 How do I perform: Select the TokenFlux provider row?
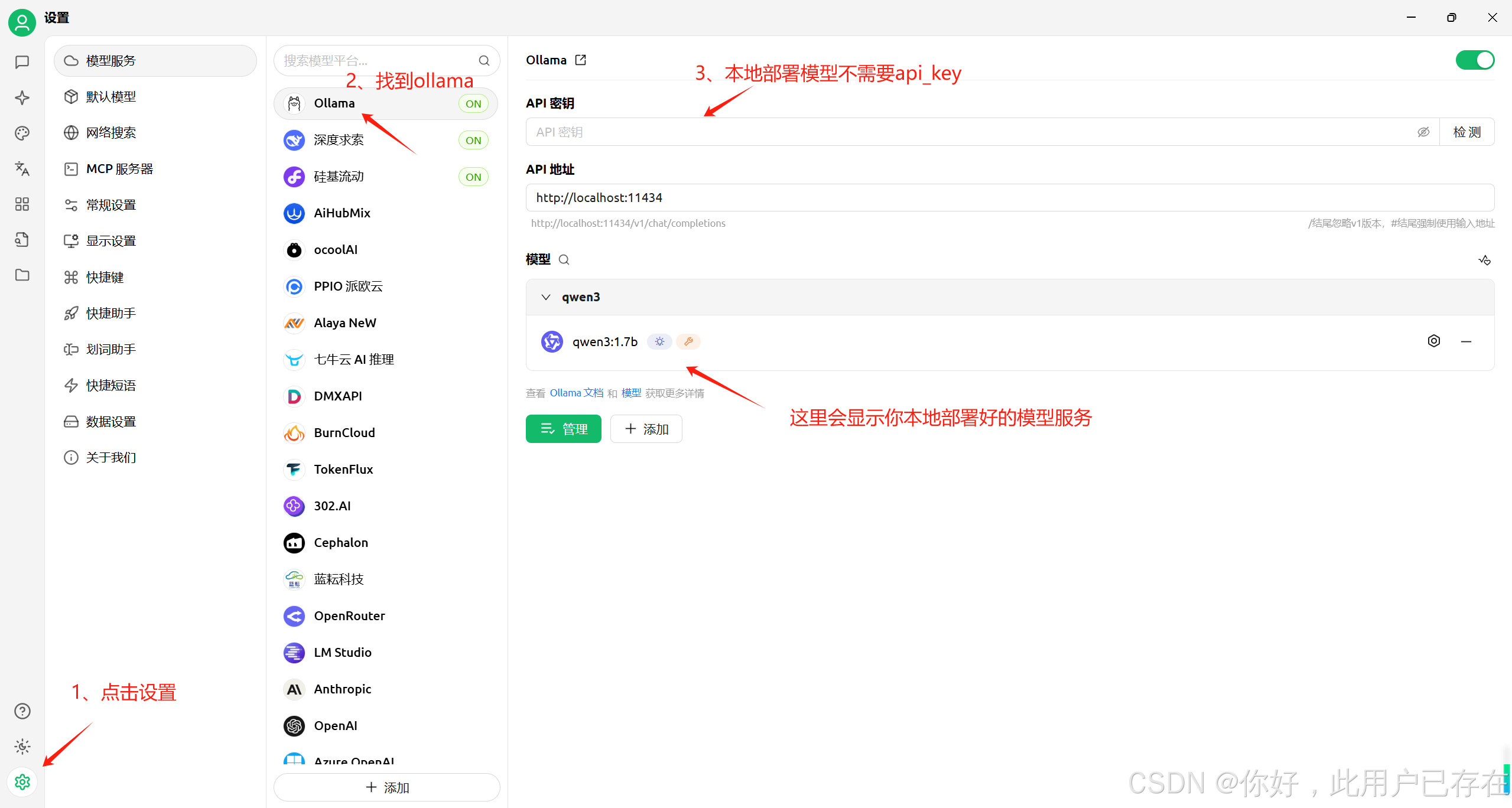386,470
